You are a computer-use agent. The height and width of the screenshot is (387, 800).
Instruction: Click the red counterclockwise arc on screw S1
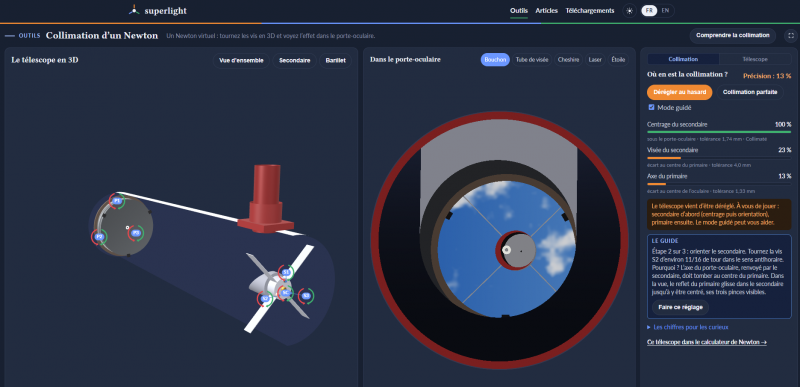click(280, 273)
